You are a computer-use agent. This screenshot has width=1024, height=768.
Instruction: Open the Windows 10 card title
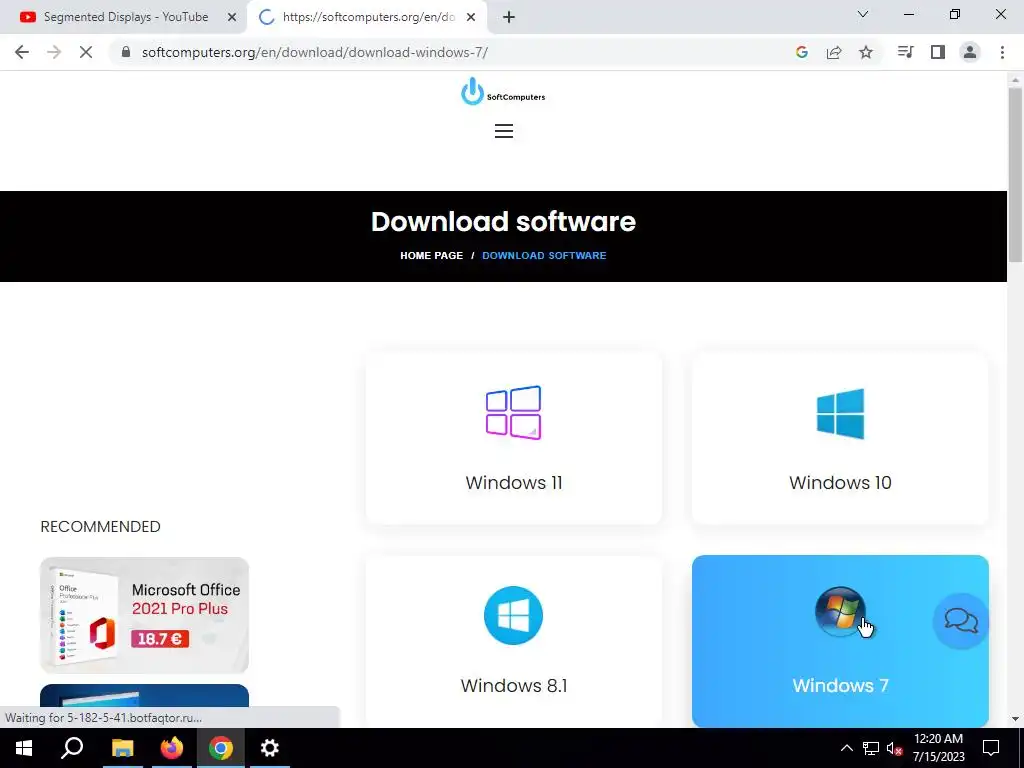(x=840, y=483)
